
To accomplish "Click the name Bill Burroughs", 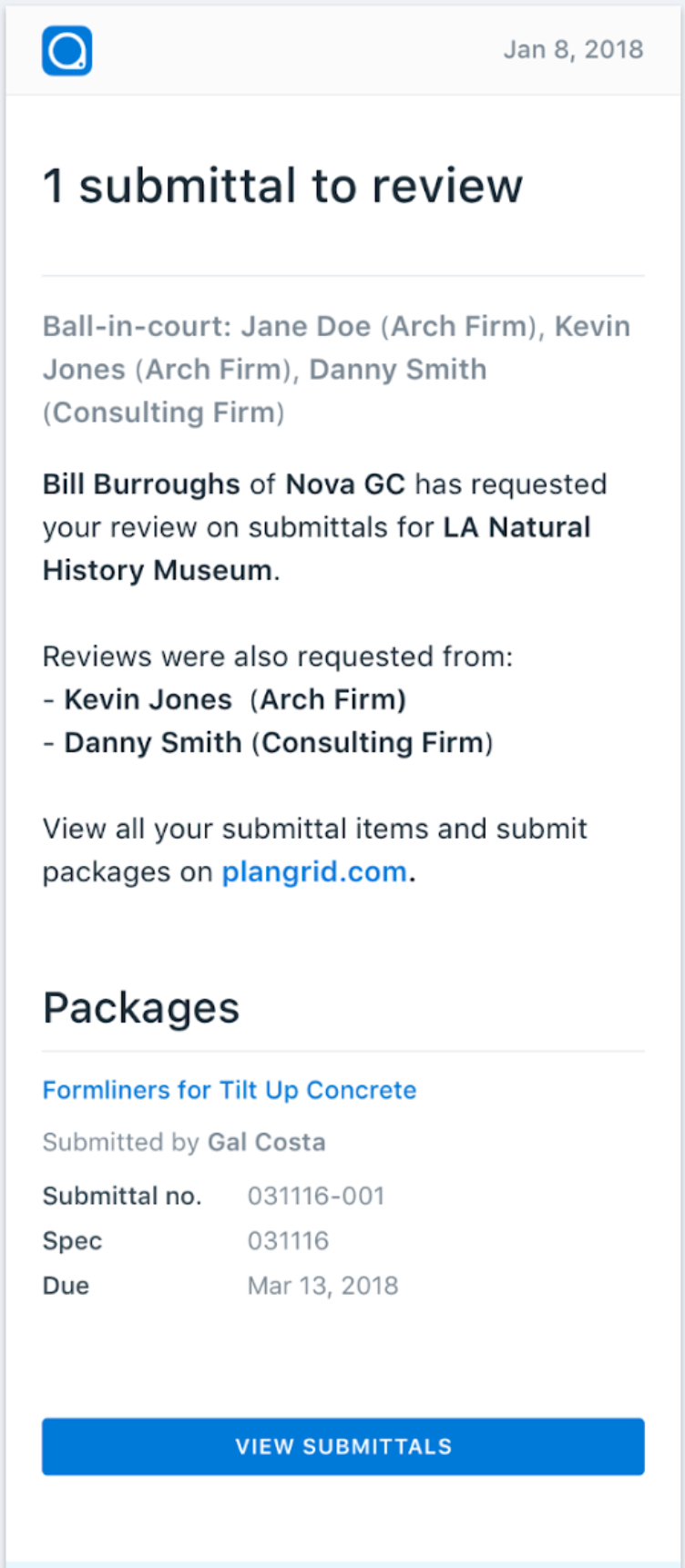I will (141, 484).
